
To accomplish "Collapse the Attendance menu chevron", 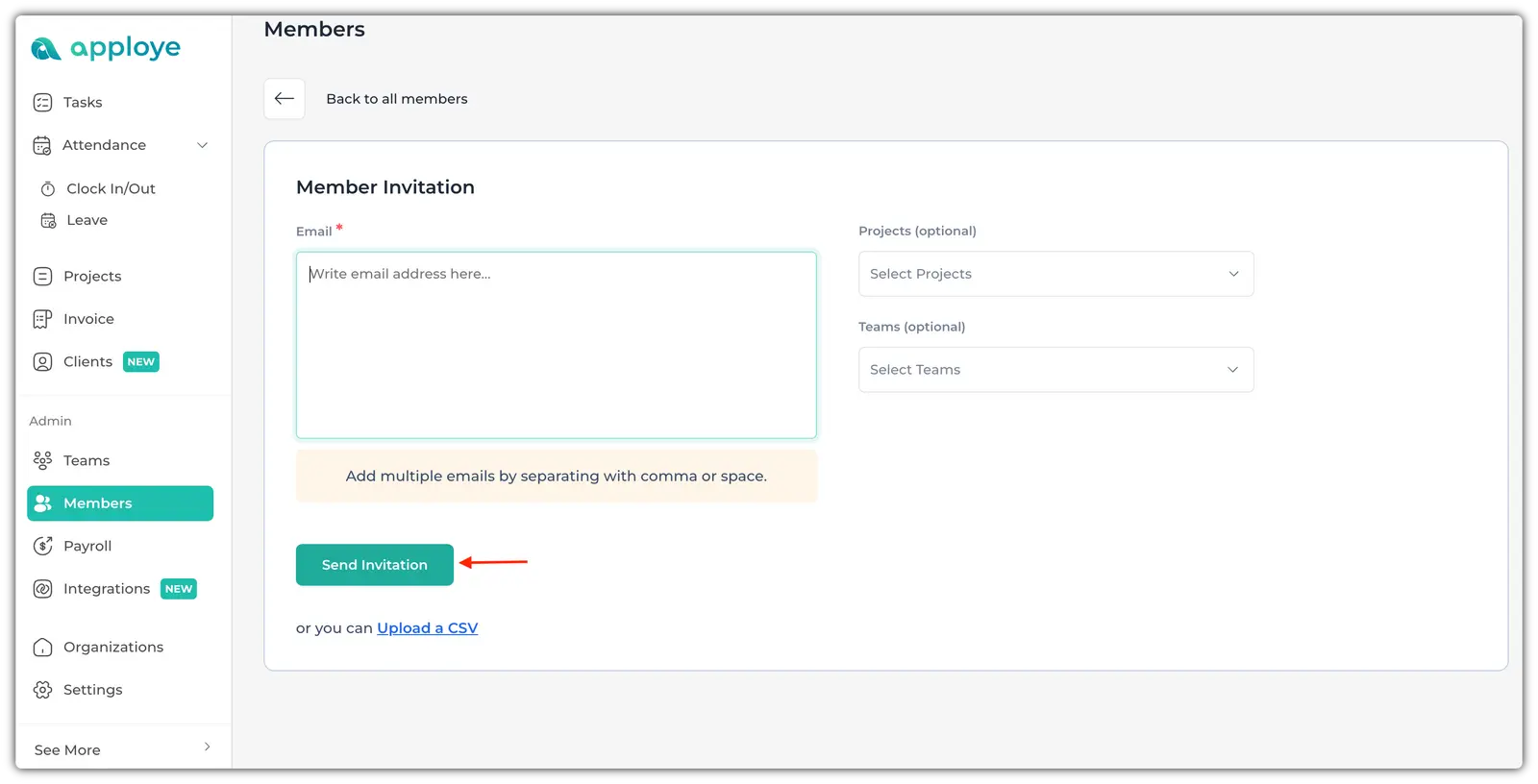I will click(202, 145).
